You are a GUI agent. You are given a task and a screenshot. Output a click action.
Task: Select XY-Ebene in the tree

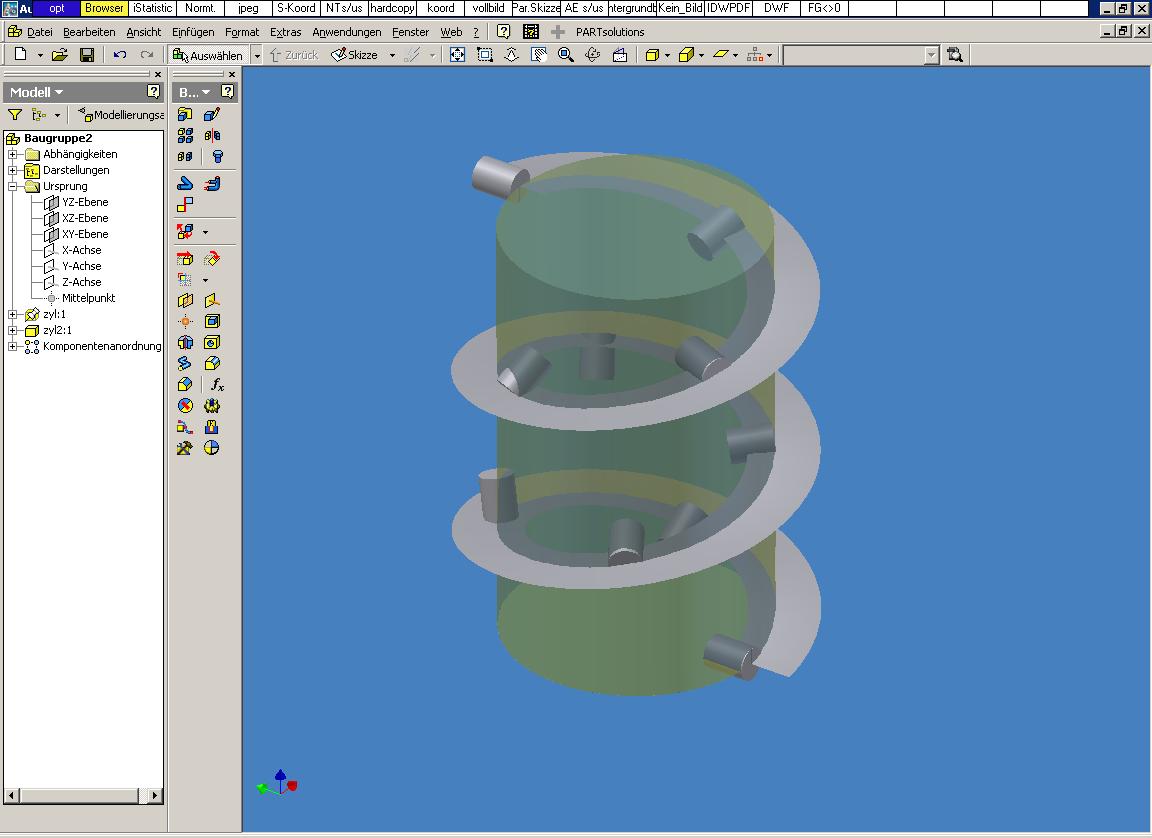[84, 234]
